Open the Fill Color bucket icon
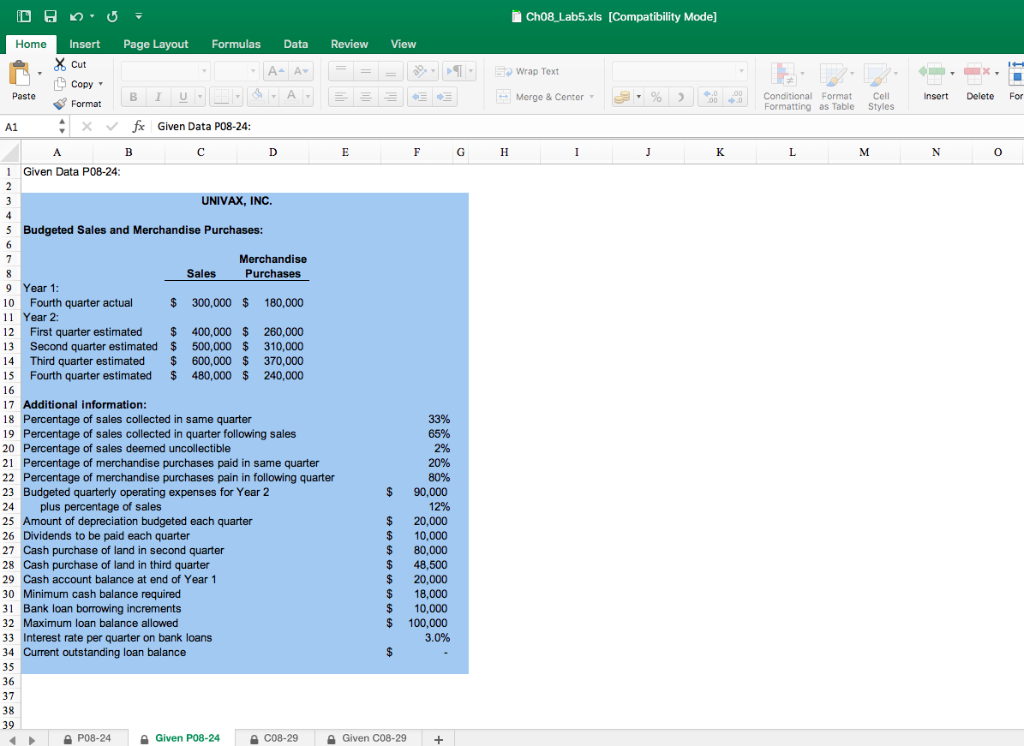This screenshot has height=746, width=1024. [257, 96]
